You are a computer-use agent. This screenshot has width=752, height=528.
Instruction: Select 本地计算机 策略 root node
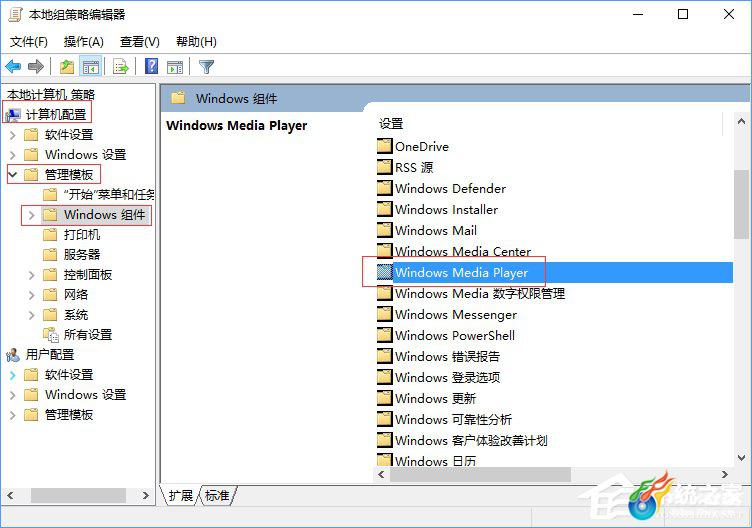(51, 94)
